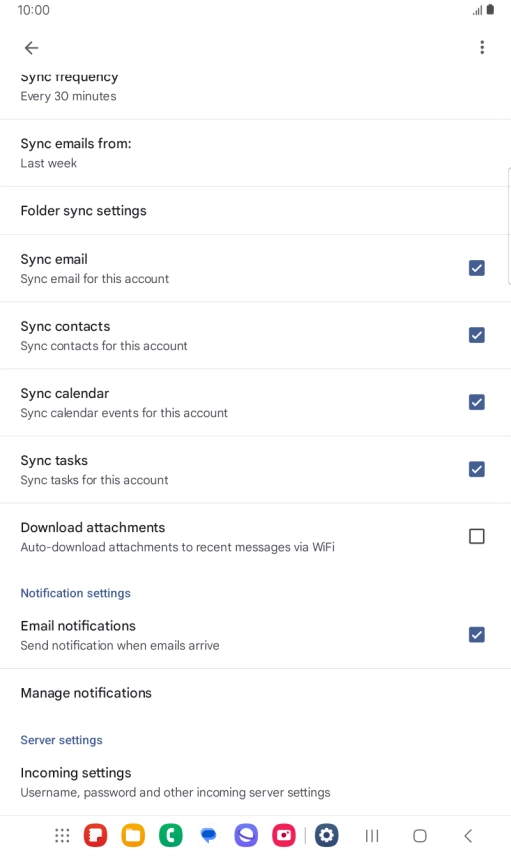Launch the purple internet browser icon
Viewport: 511px width, 856px height.
246,835
